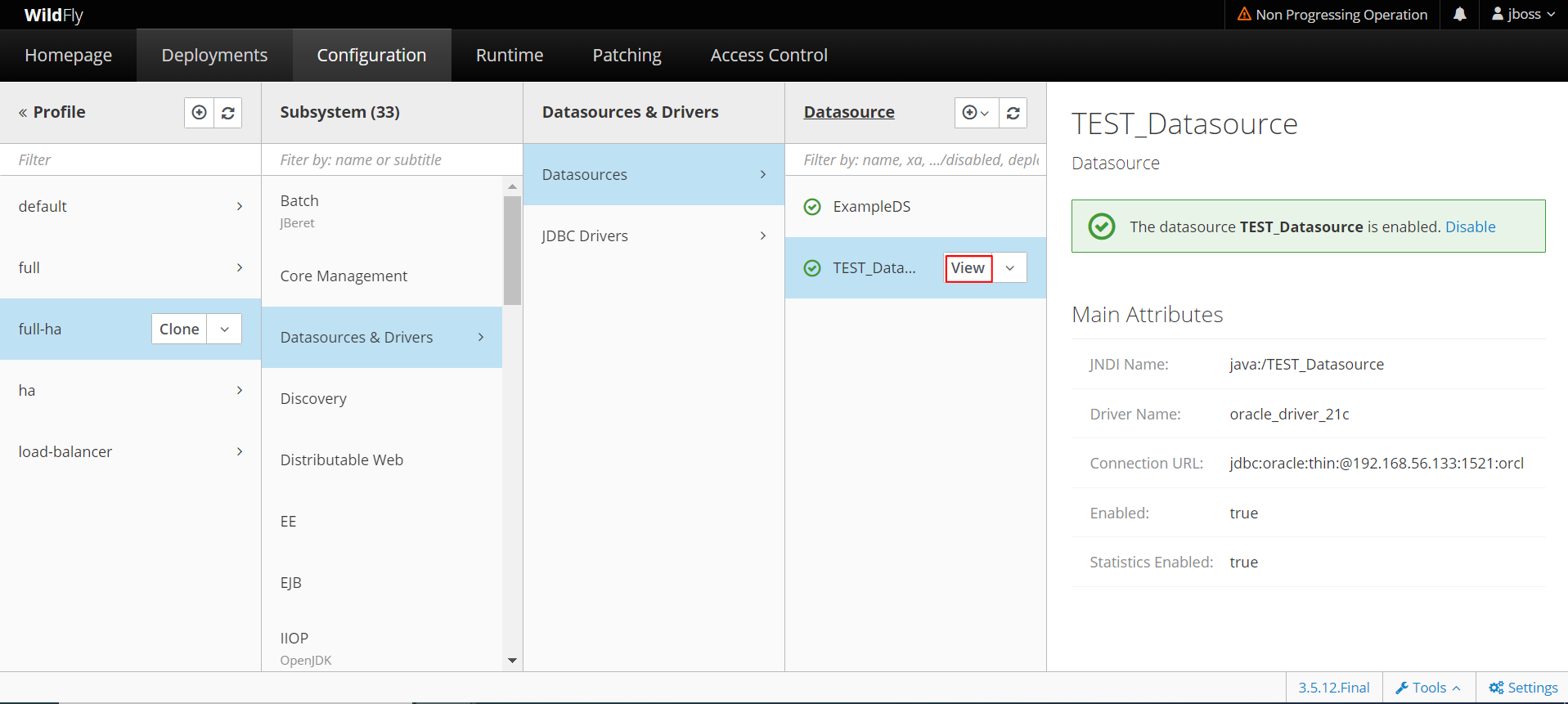Select the Datasources & Drivers subsystem
This screenshot has width=1568, height=704.
pyautogui.click(x=381, y=337)
